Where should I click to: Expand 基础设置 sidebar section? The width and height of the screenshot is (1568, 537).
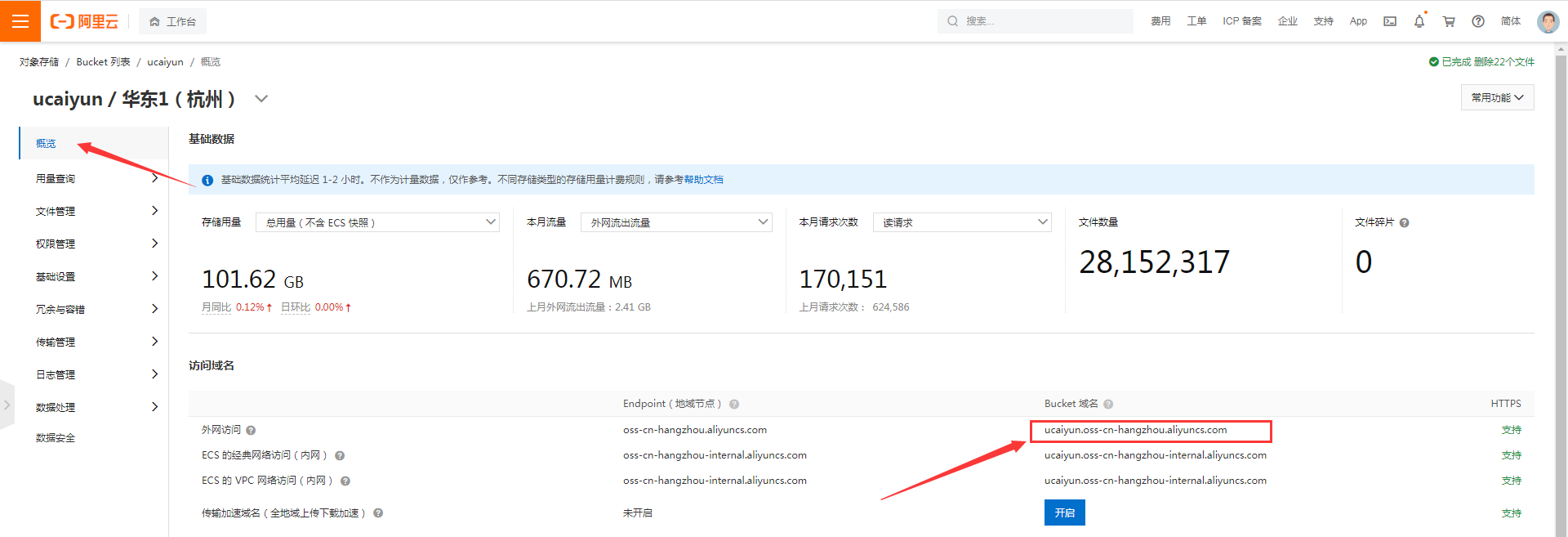[93, 276]
